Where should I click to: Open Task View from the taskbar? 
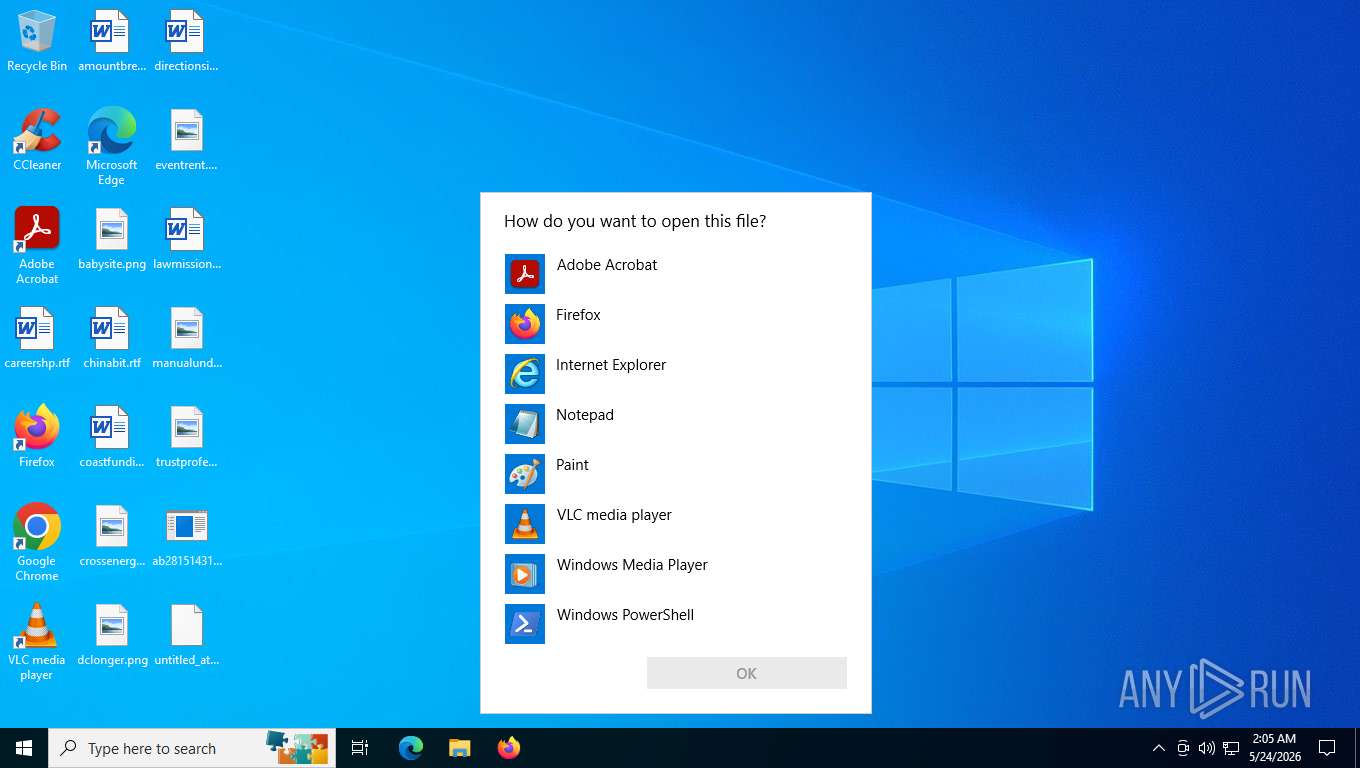pos(360,748)
